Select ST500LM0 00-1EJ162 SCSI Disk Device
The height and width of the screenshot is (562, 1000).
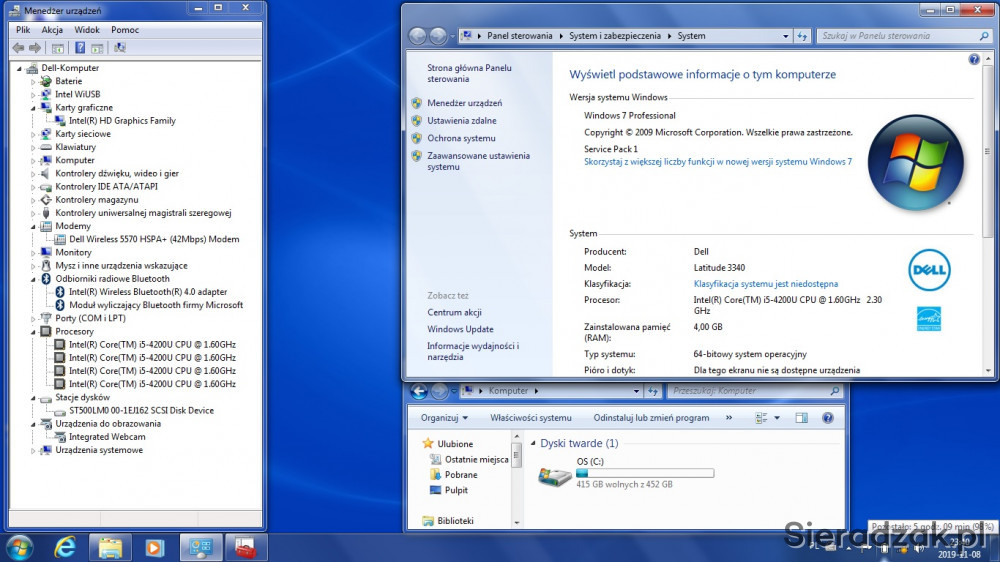pos(141,410)
